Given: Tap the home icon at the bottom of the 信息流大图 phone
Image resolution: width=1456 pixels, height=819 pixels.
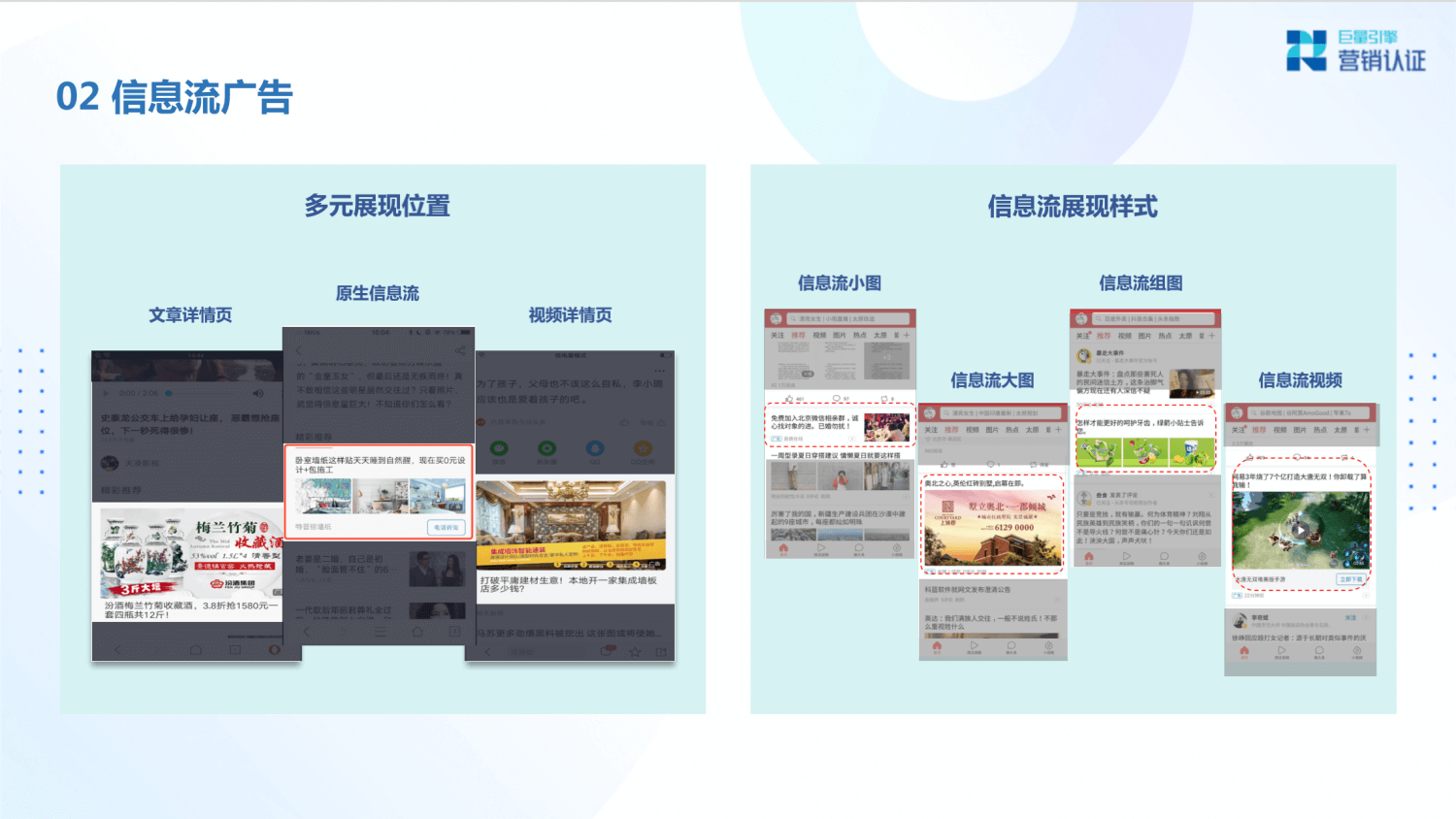Looking at the screenshot, I should click(936, 647).
